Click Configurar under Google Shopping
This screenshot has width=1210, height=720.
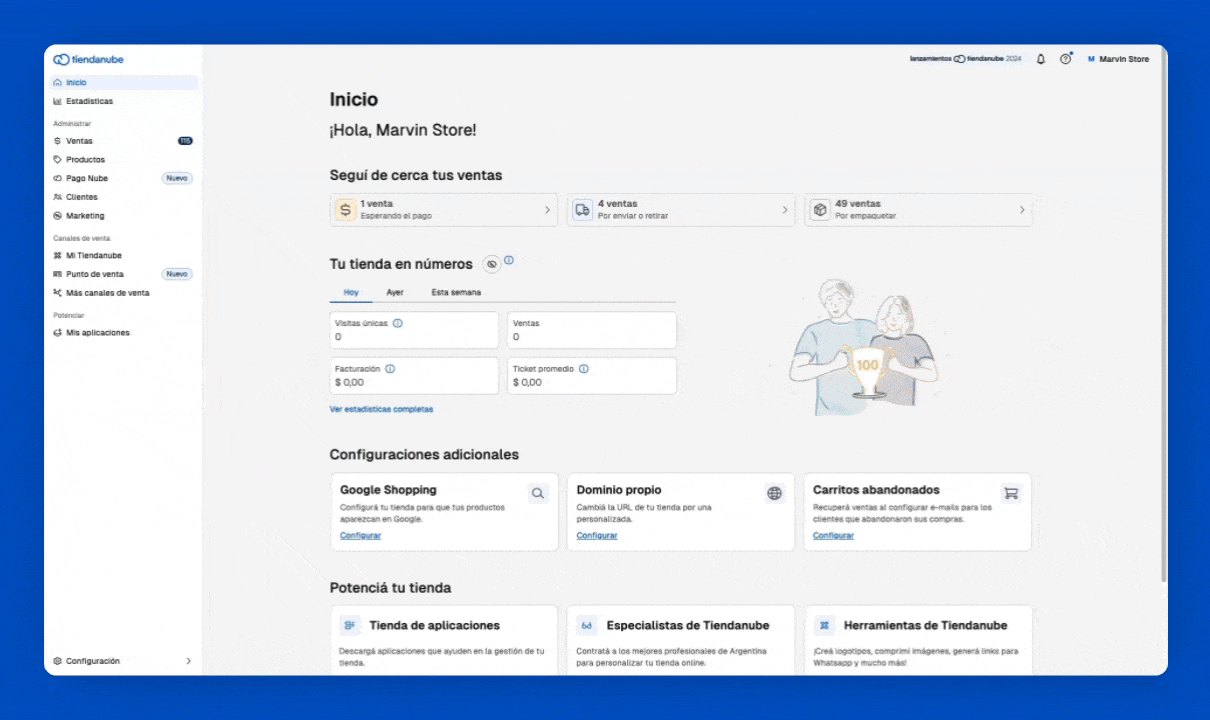pyautogui.click(x=360, y=535)
